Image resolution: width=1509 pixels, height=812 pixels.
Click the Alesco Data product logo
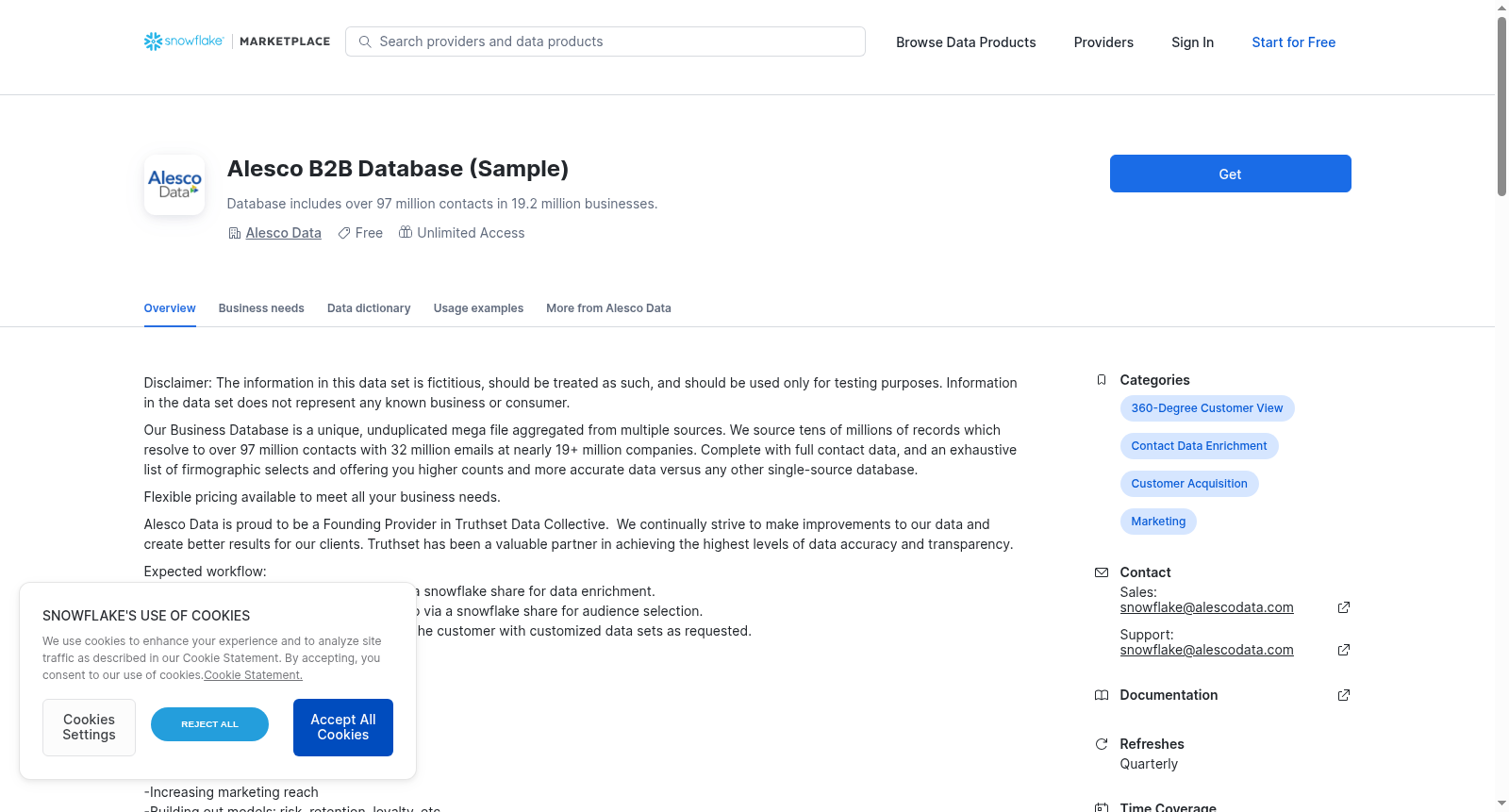click(x=174, y=185)
